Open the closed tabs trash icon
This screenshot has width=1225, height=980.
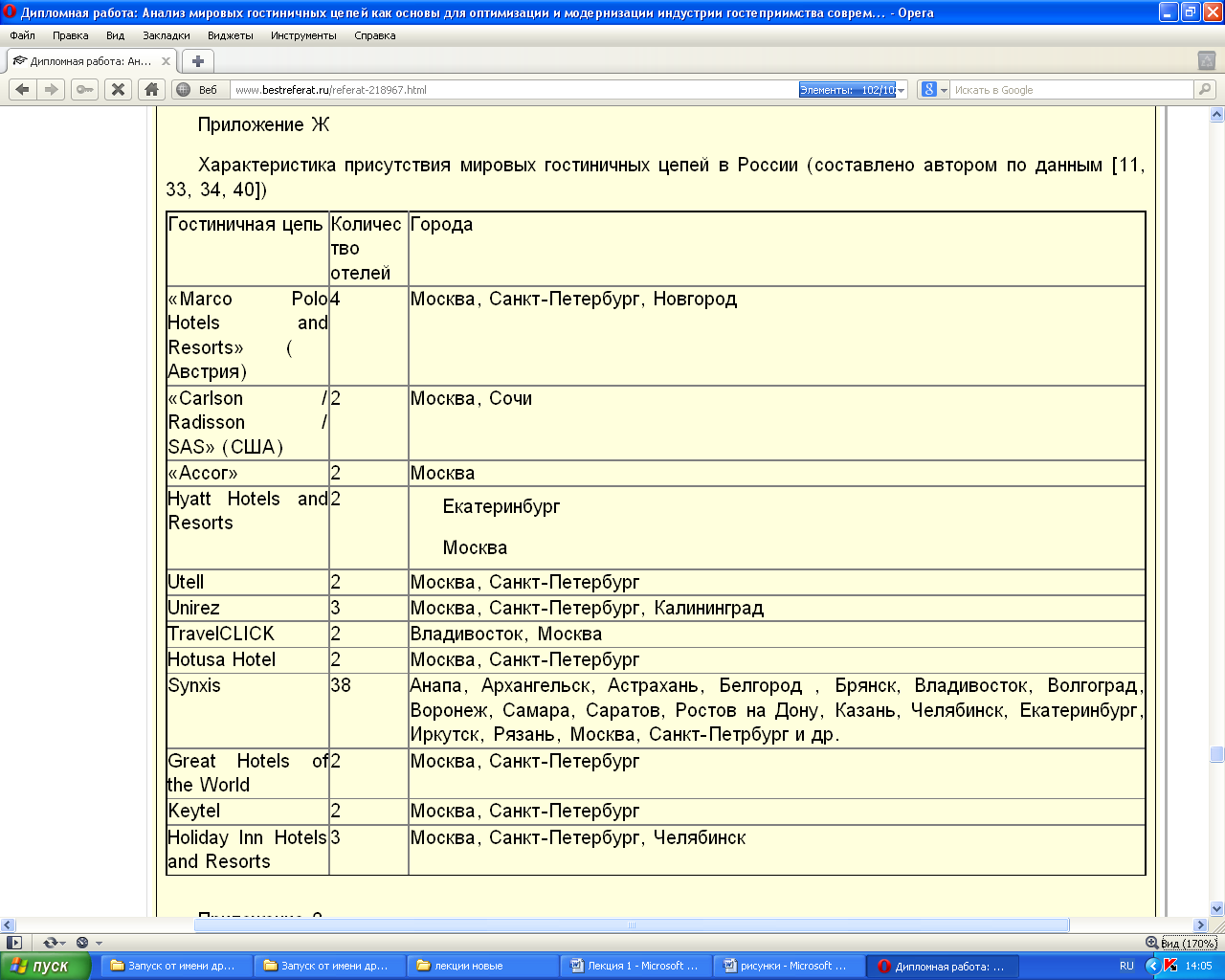[1207, 60]
